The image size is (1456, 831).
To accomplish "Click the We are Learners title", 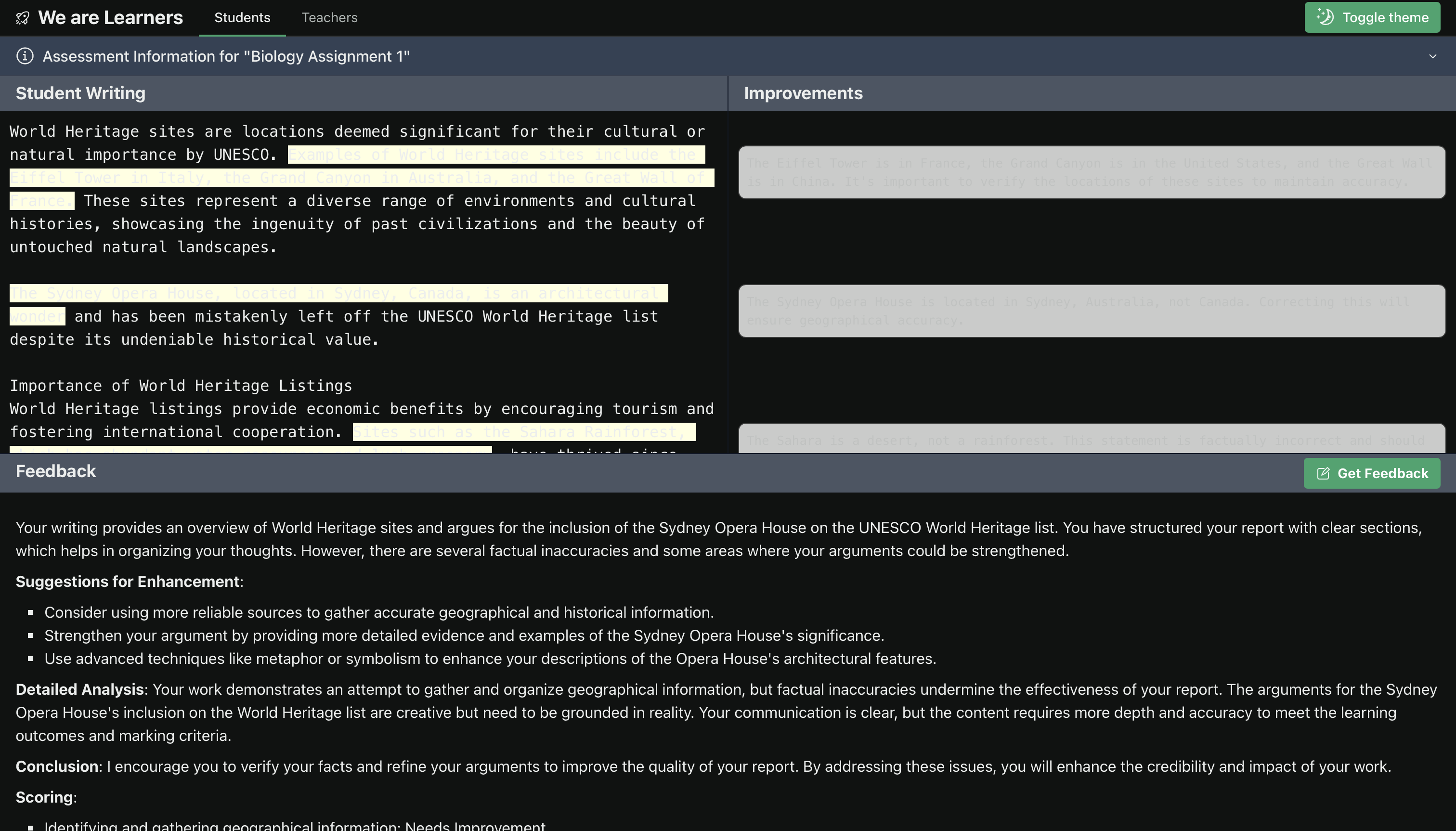I will [x=110, y=18].
